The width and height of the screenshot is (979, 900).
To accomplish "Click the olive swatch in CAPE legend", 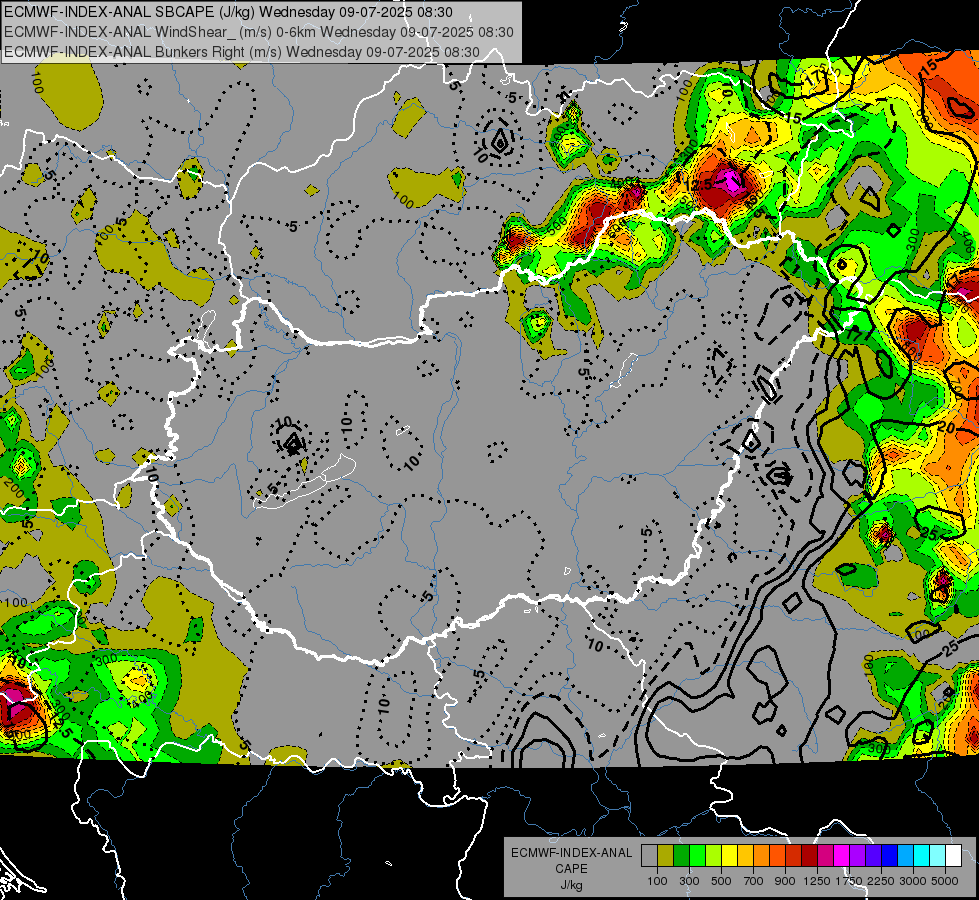I will click(666, 856).
